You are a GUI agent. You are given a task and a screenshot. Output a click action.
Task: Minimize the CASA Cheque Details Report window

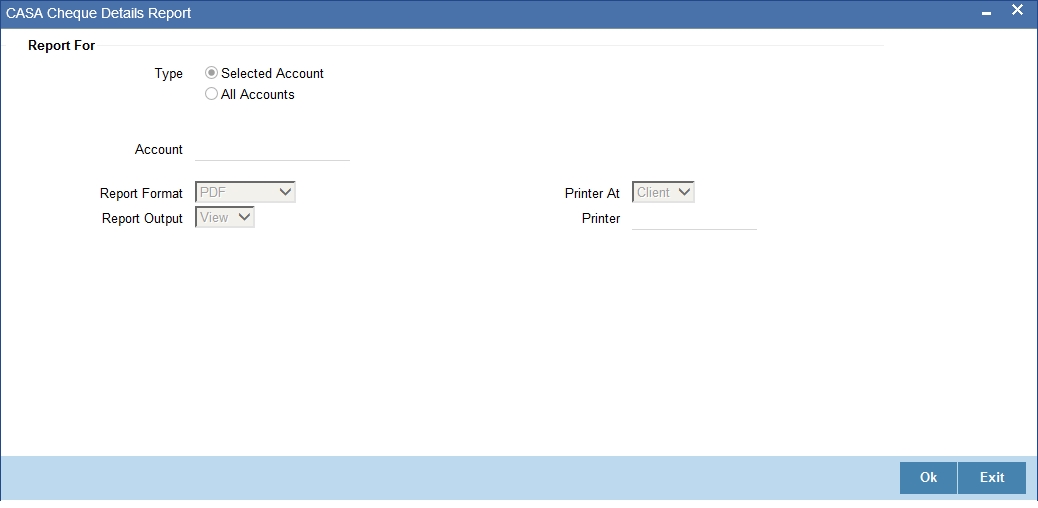tap(986, 14)
